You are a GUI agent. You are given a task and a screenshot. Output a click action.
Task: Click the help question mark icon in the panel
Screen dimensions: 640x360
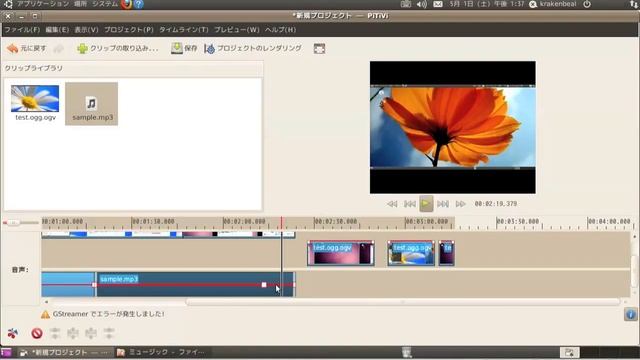click(139, 4)
